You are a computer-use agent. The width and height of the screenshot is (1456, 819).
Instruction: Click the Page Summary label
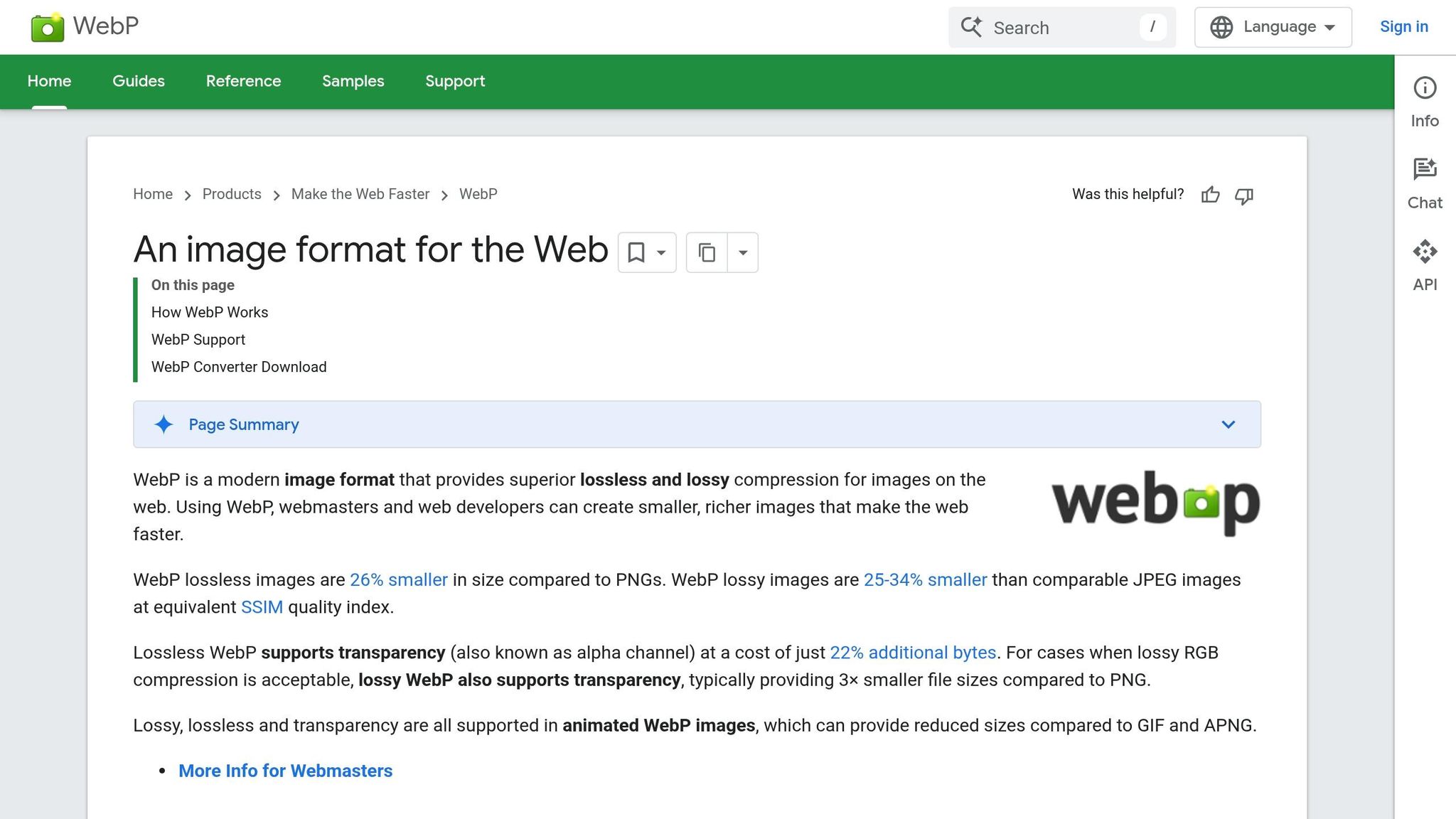point(244,424)
